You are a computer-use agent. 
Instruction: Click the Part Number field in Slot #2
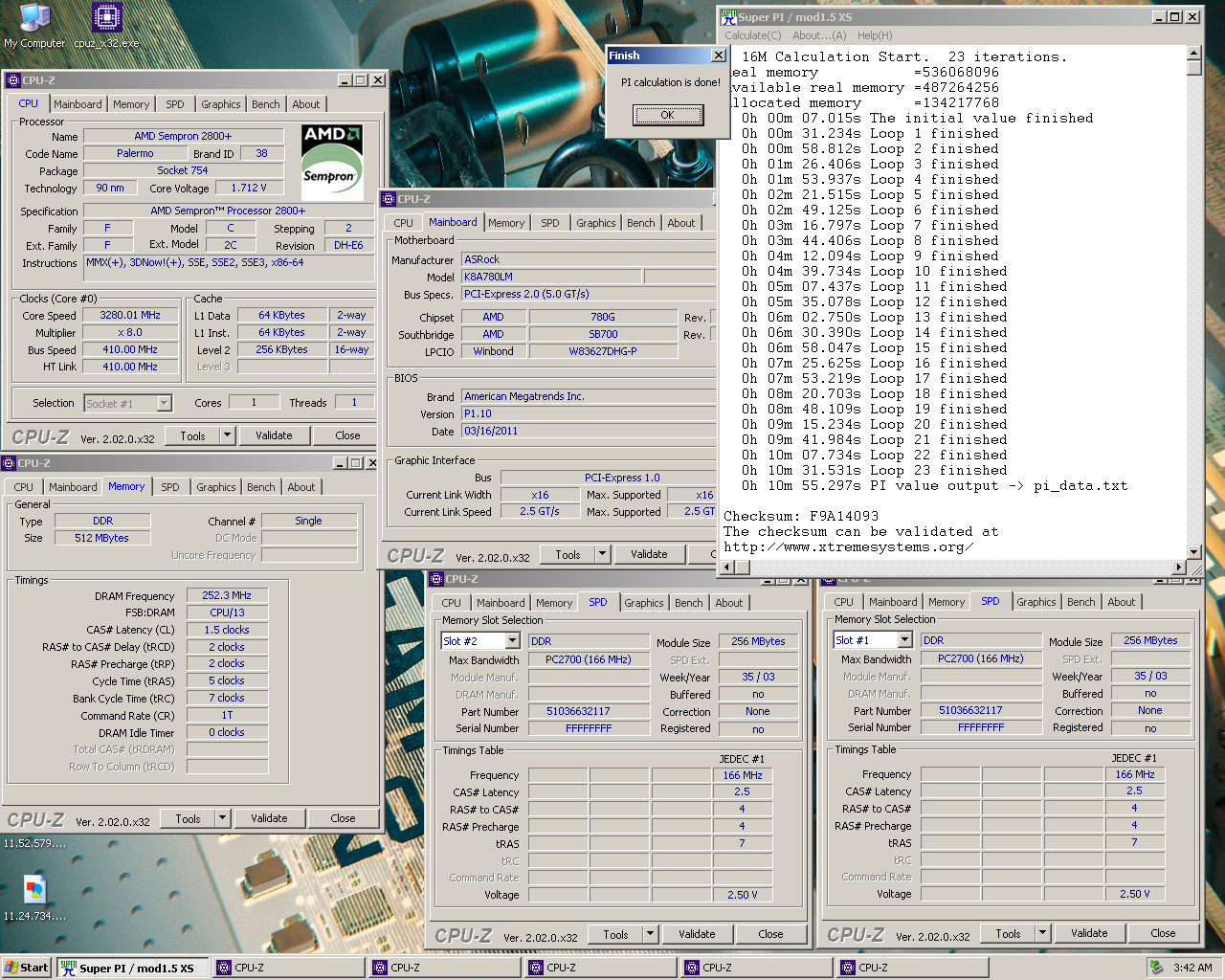pos(588,711)
